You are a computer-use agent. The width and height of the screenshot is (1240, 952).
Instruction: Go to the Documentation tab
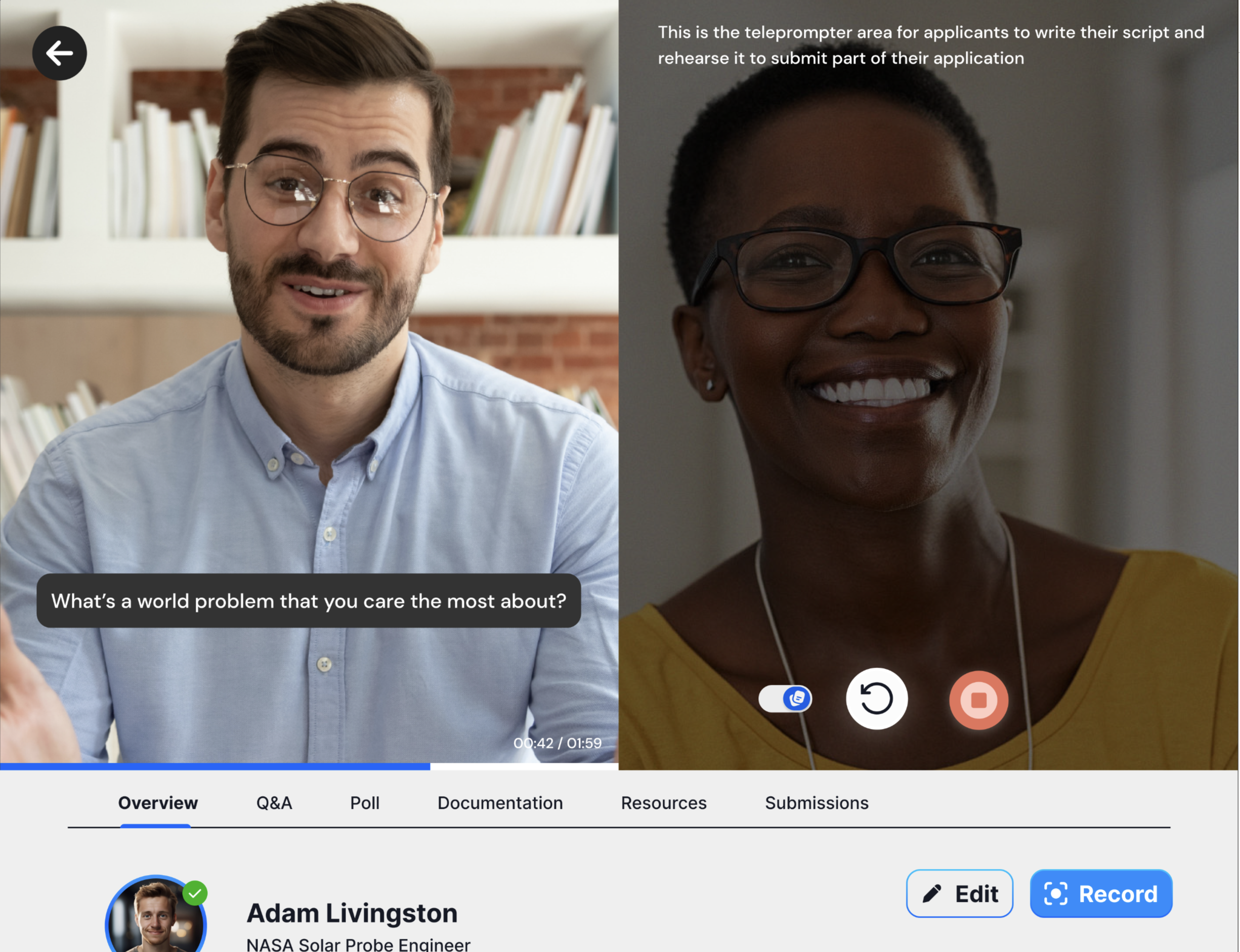coord(500,803)
